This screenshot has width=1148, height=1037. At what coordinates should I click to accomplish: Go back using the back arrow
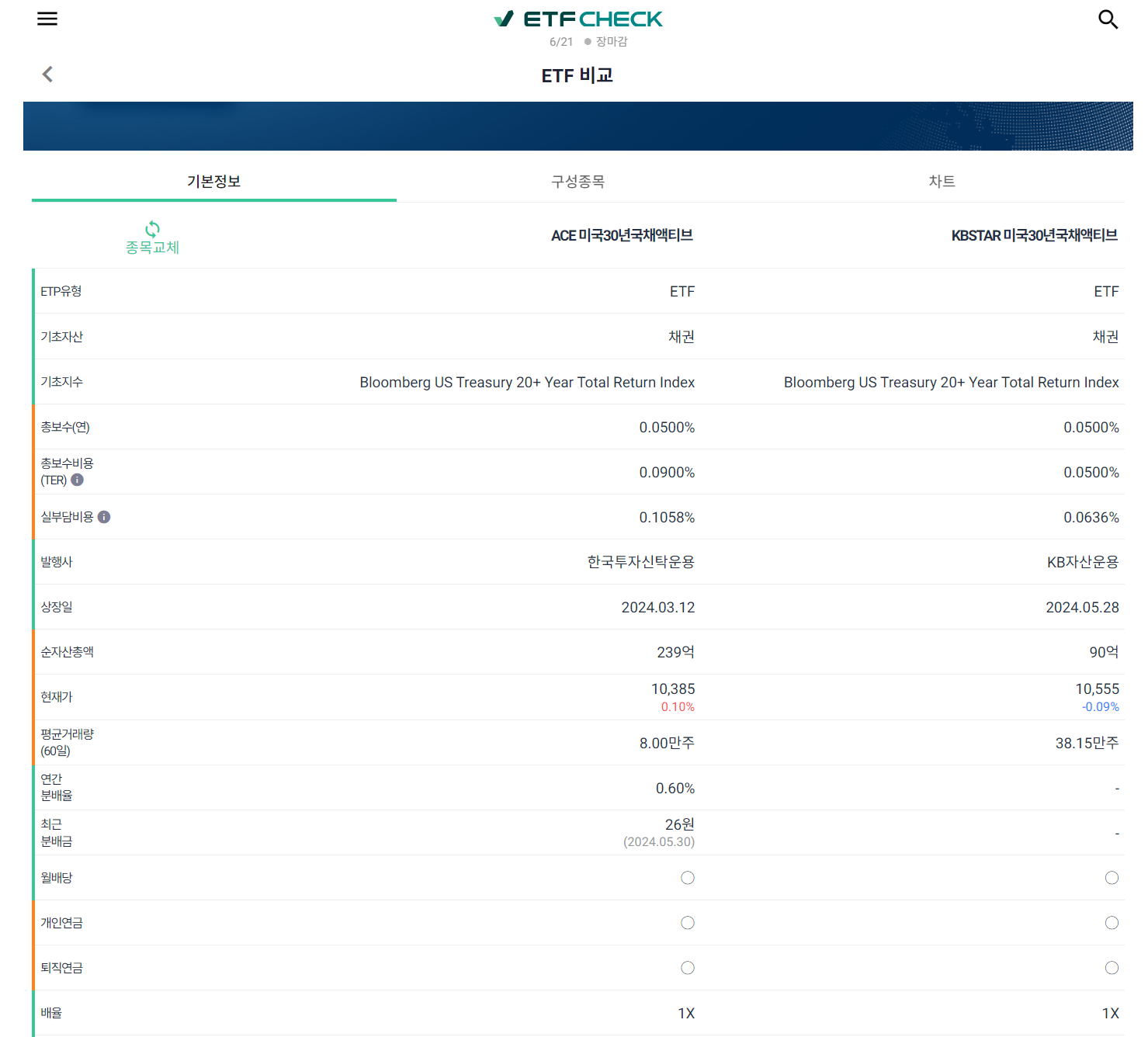[47, 74]
